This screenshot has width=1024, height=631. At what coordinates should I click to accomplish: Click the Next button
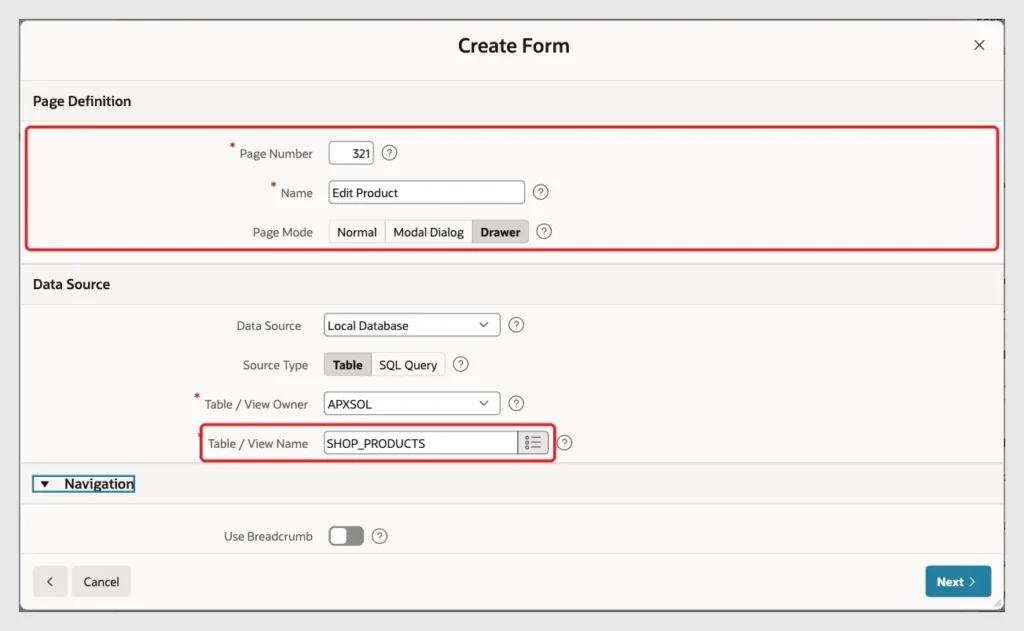pyautogui.click(x=958, y=581)
